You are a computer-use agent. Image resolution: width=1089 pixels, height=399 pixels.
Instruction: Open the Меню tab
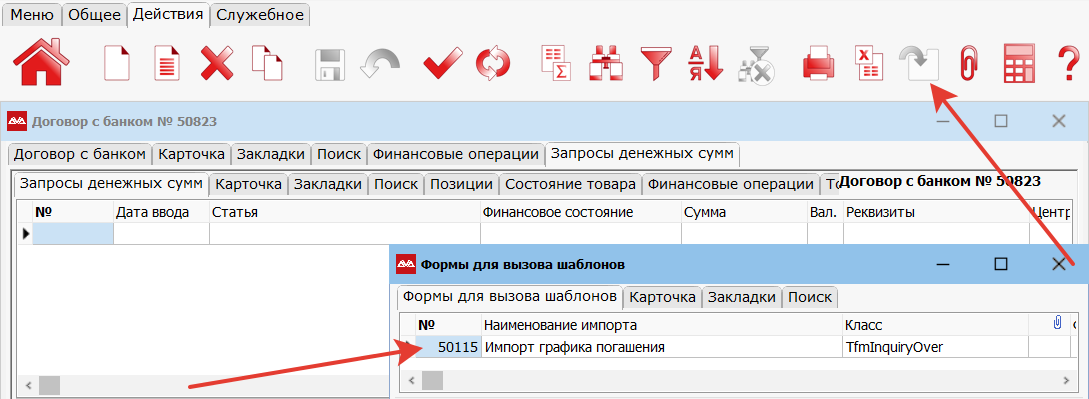[31, 15]
